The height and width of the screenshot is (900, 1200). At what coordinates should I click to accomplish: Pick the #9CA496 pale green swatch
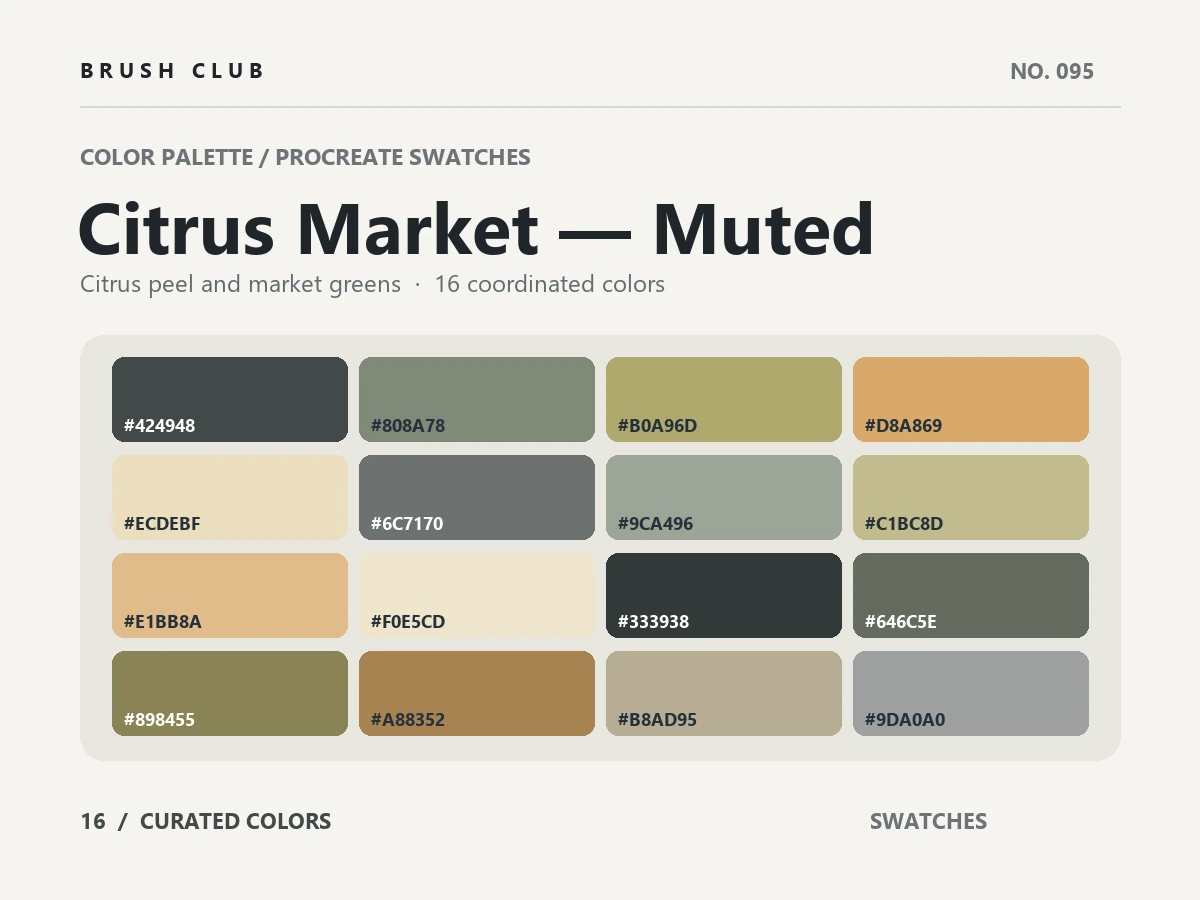tap(724, 497)
